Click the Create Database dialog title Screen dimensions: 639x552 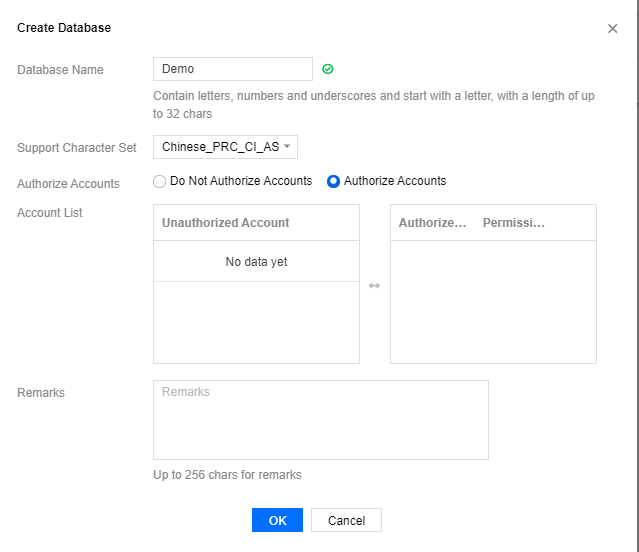tap(64, 28)
